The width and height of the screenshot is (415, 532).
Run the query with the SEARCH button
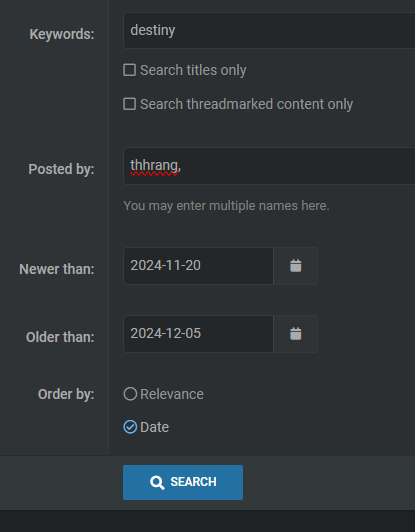[183, 482]
